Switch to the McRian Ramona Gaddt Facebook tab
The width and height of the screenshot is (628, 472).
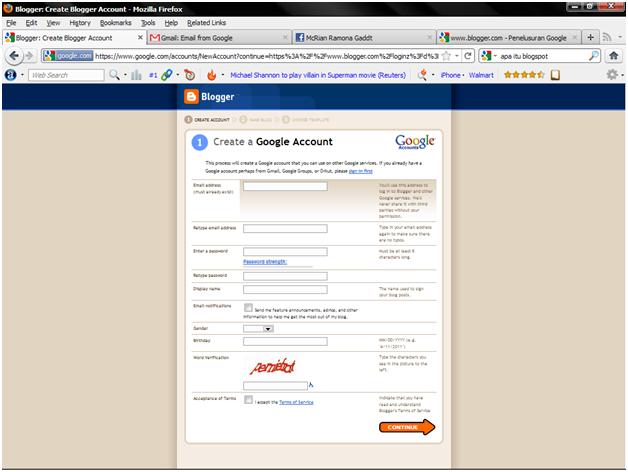click(x=364, y=38)
